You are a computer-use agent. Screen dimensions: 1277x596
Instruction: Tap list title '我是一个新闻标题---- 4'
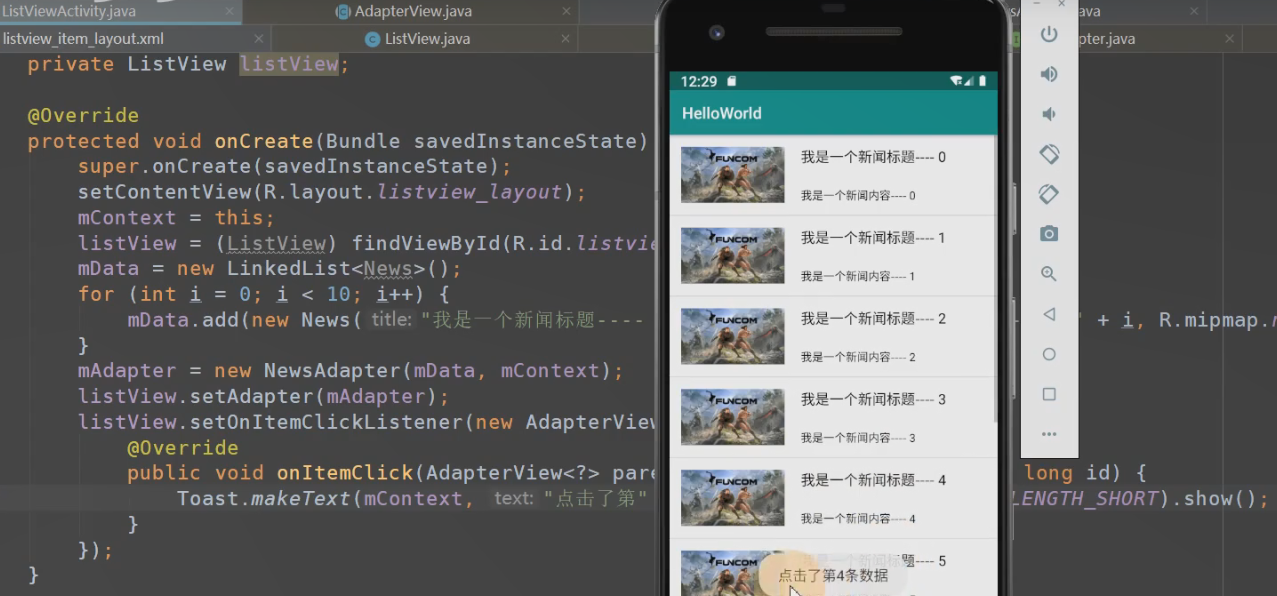[x=873, y=480]
